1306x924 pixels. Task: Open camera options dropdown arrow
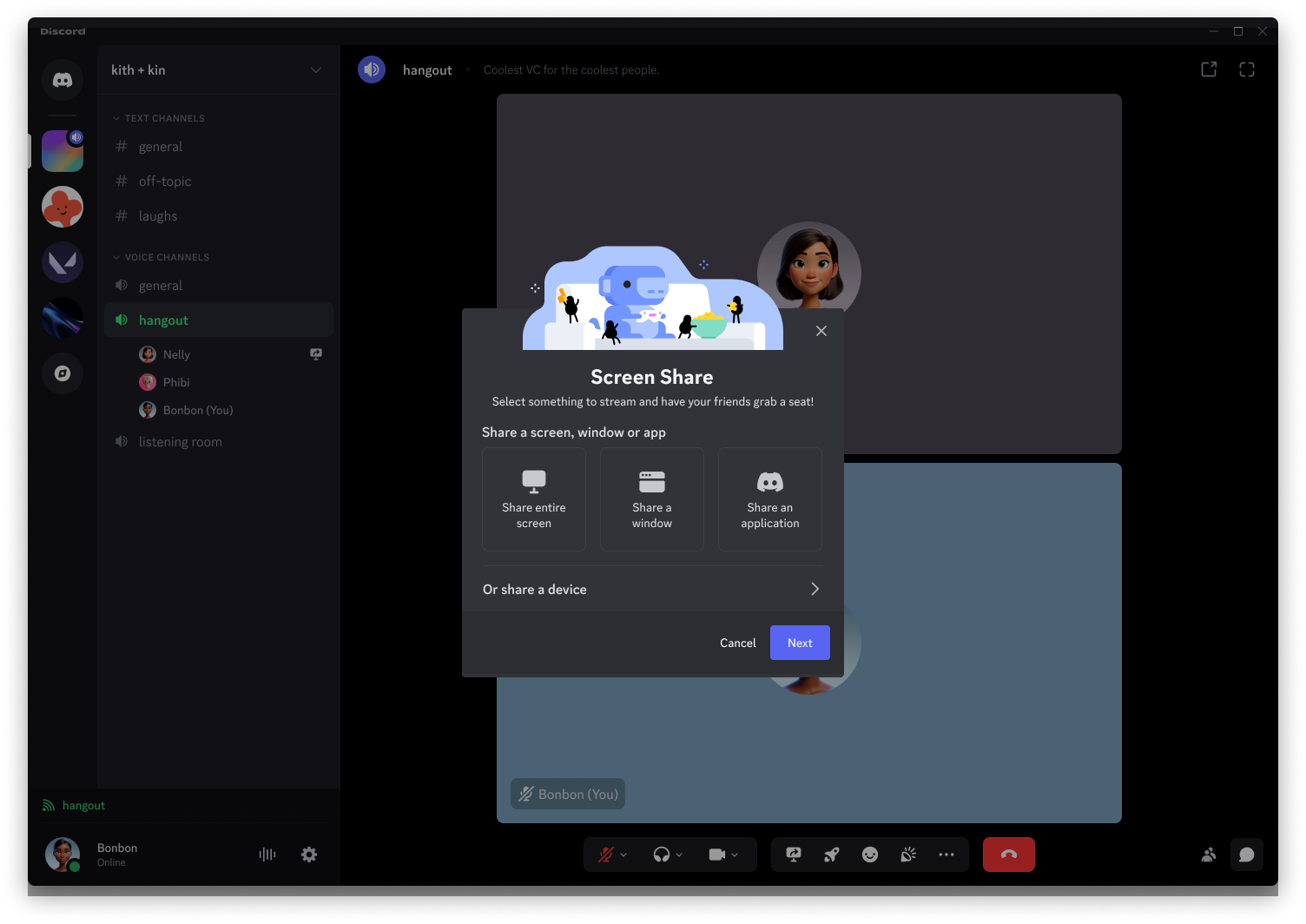pyautogui.click(x=735, y=855)
